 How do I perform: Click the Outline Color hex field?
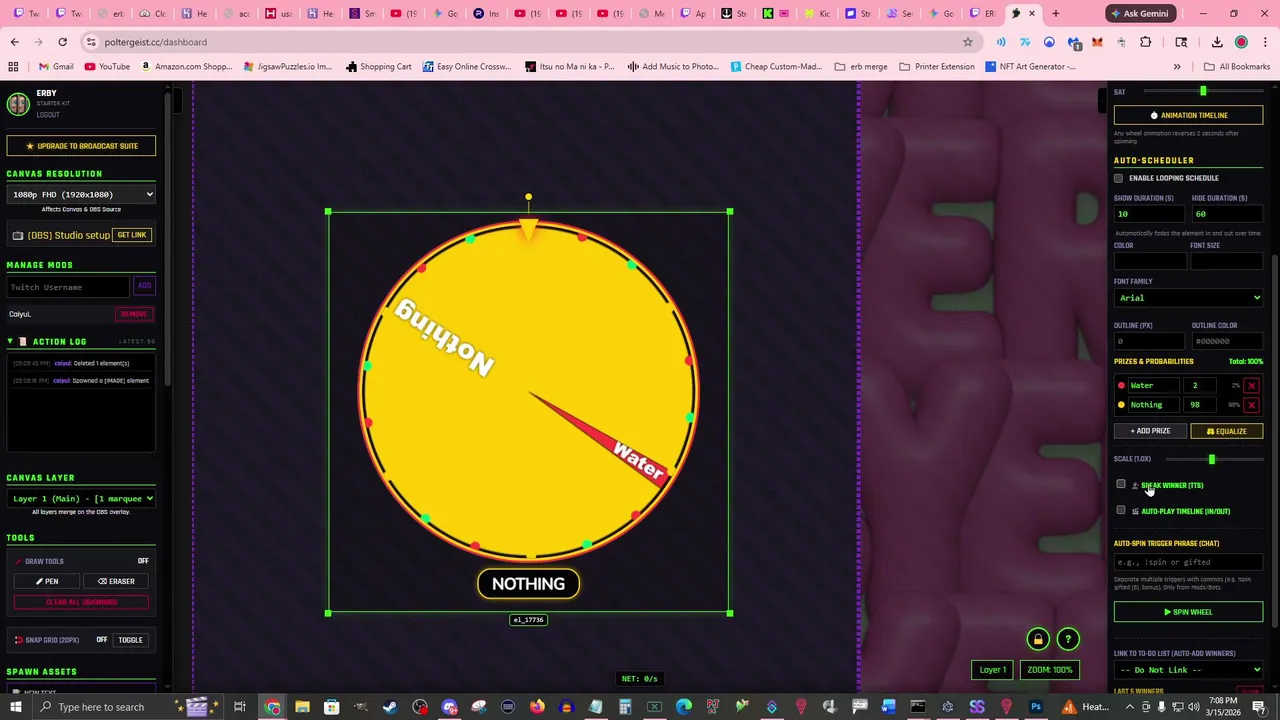(1227, 341)
